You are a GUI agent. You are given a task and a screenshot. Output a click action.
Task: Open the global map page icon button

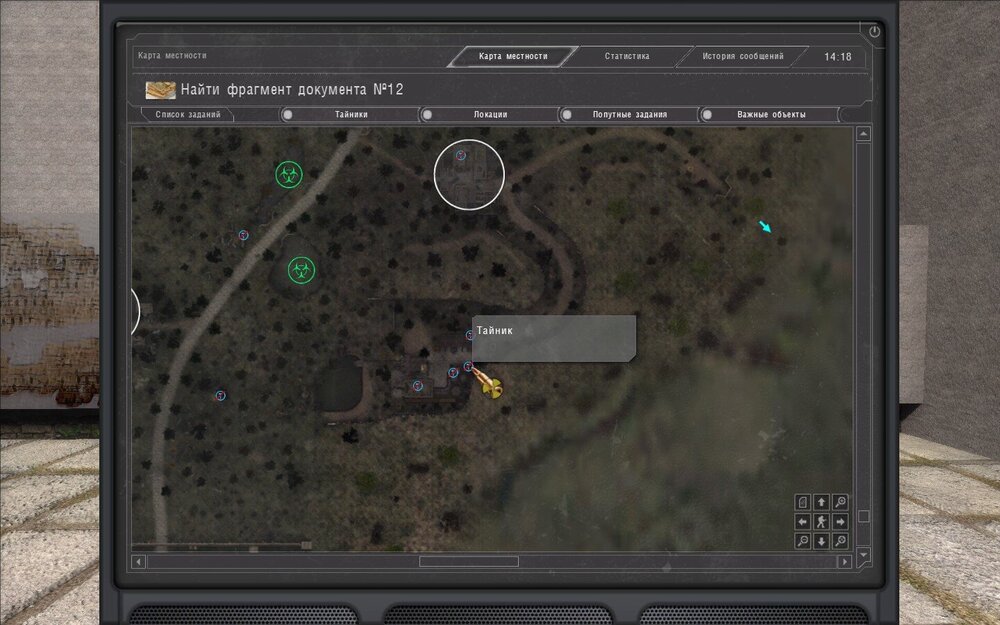[802, 503]
